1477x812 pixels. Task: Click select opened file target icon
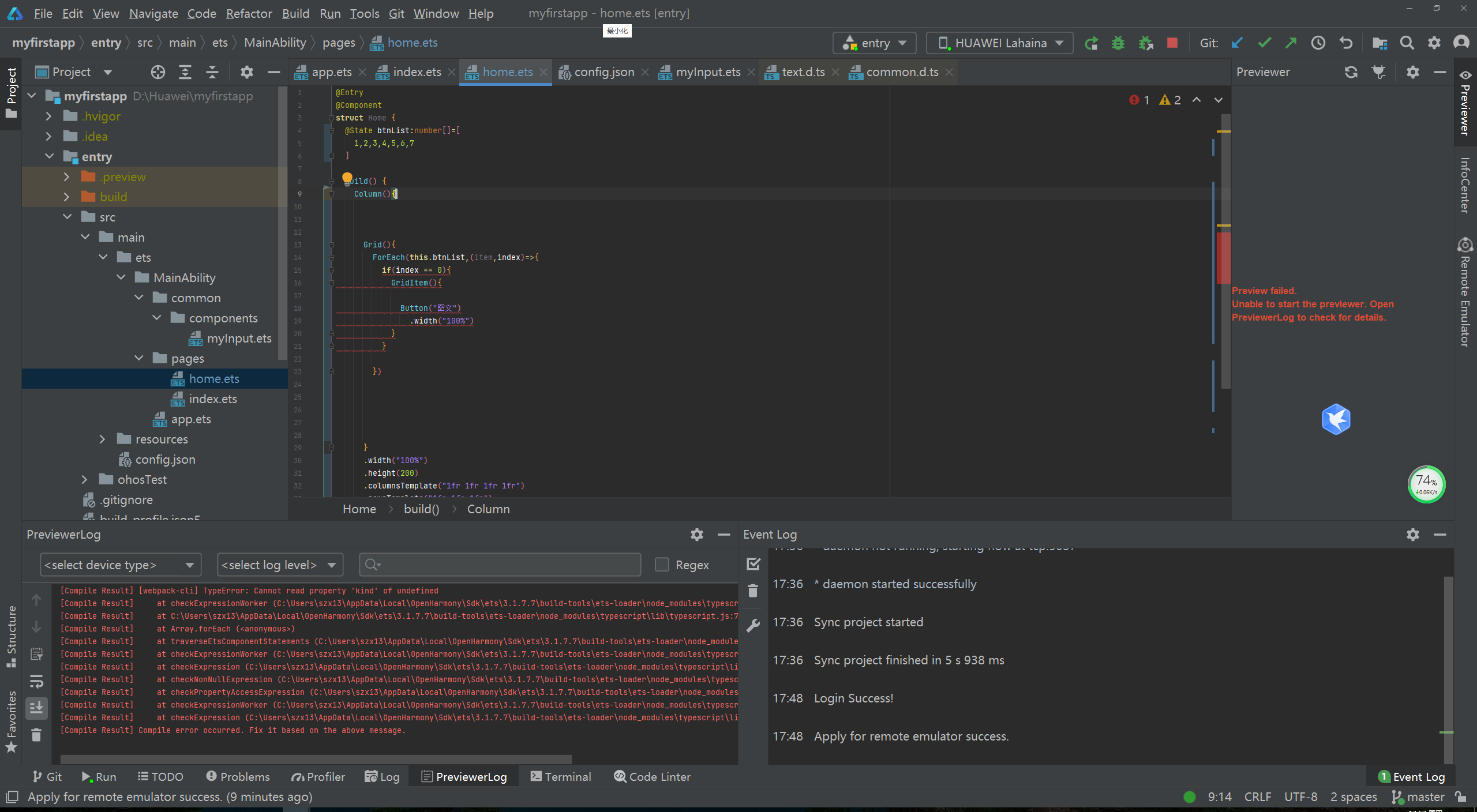(x=158, y=72)
